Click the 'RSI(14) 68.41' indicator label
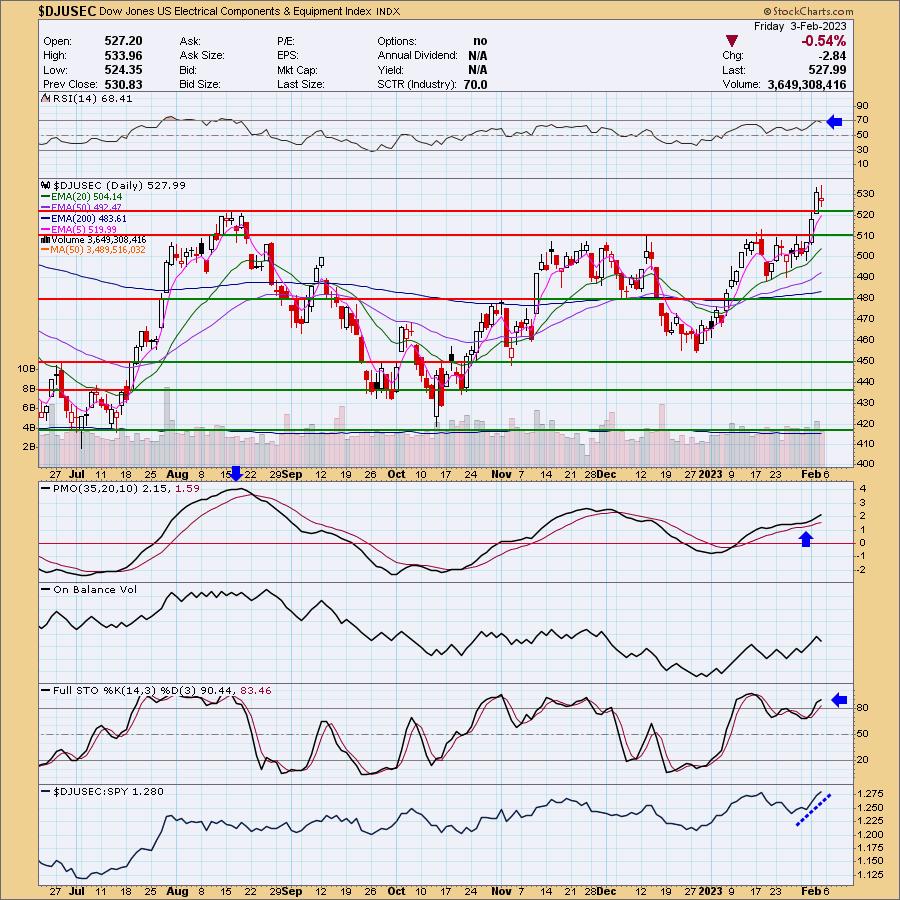Viewport: 900px width, 900px height. [x=92, y=99]
